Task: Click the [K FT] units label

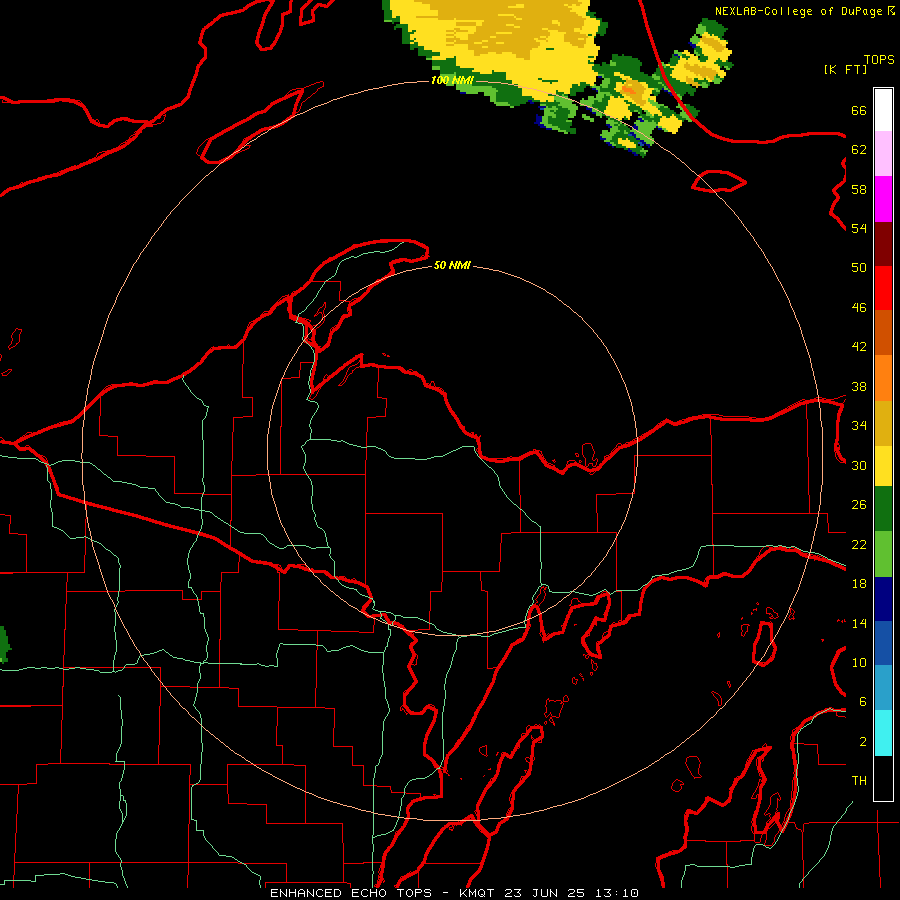Action: [845, 69]
